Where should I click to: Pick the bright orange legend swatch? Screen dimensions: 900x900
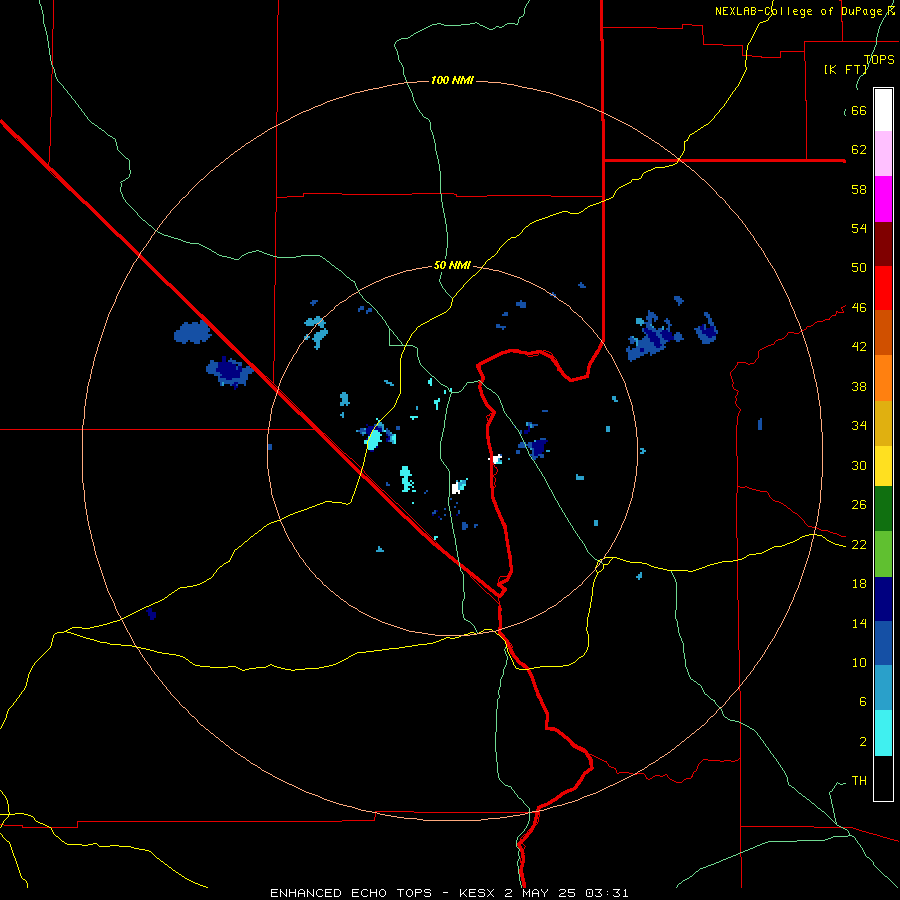[x=883, y=377]
